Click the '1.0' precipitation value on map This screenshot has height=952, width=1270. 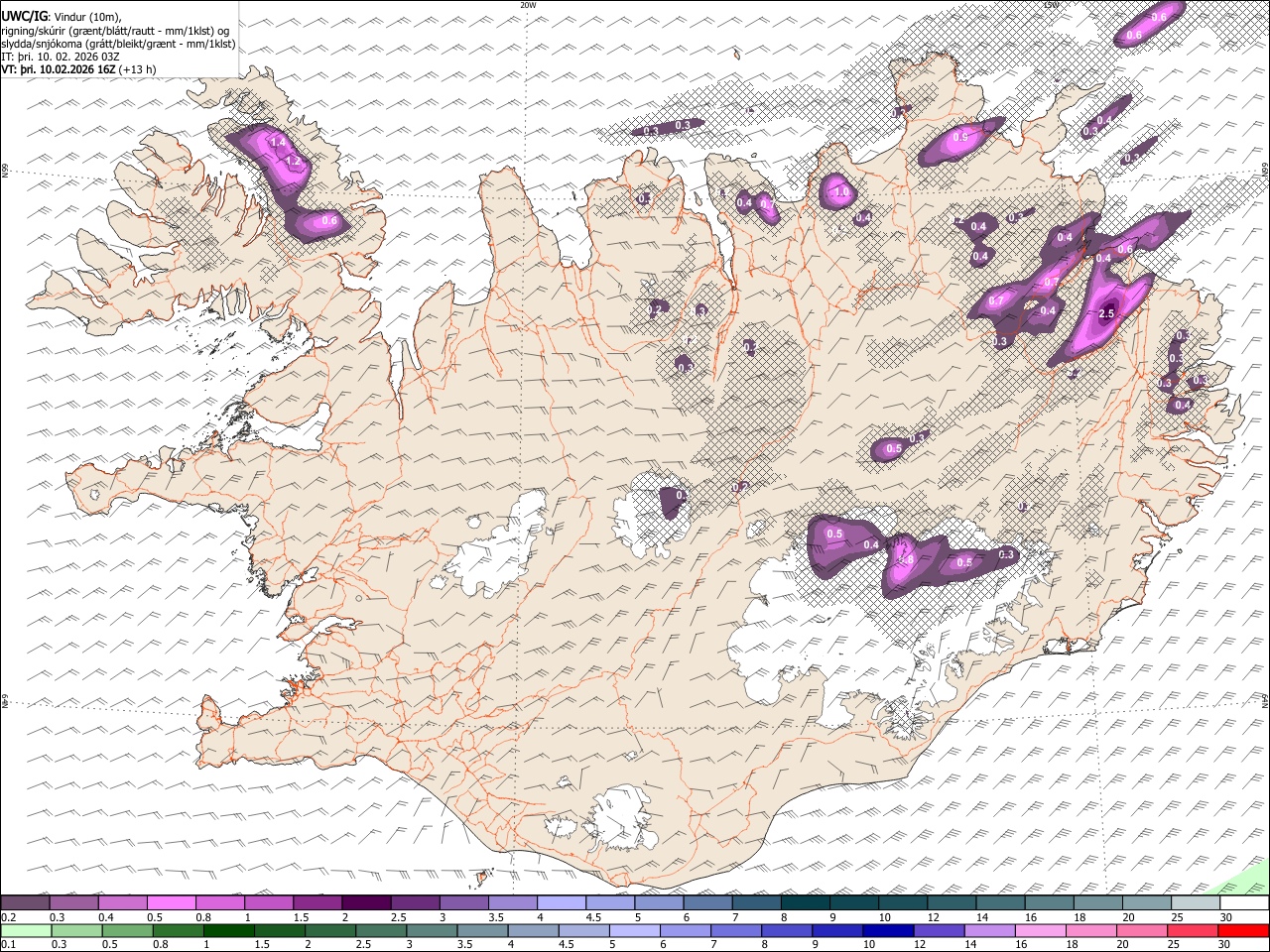click(x=841, y=192)
